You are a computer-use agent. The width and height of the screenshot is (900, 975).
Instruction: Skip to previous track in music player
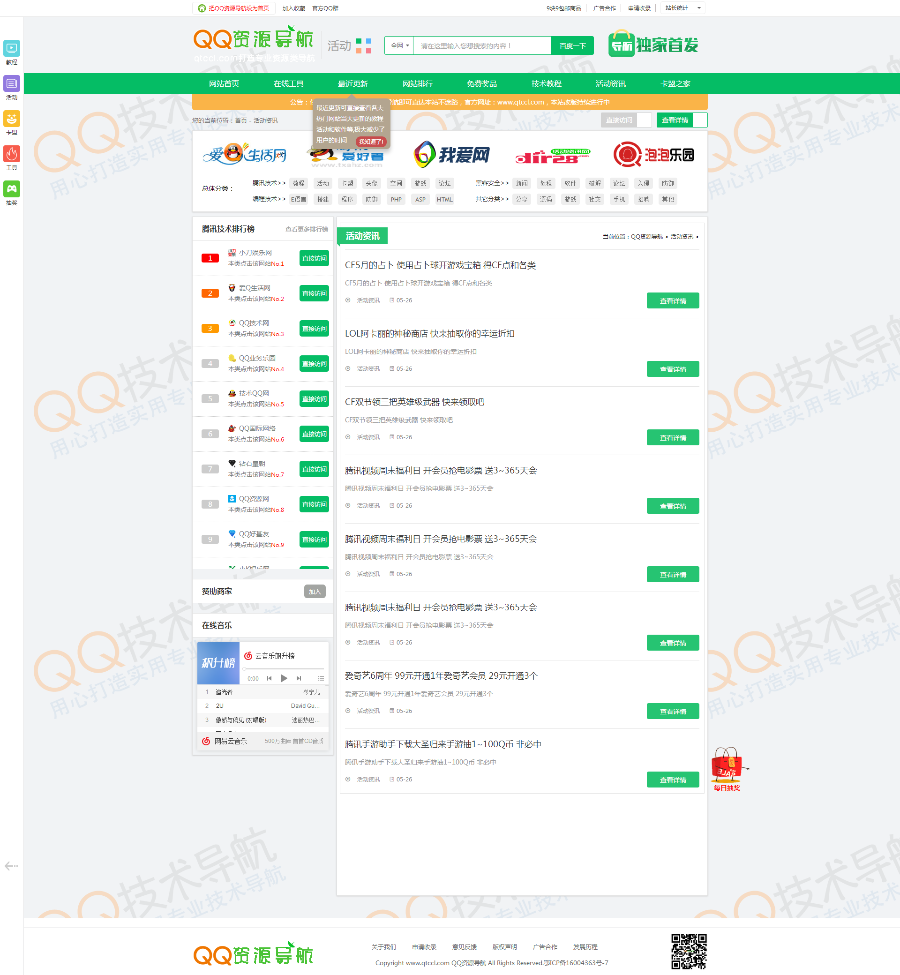point(269,678)
